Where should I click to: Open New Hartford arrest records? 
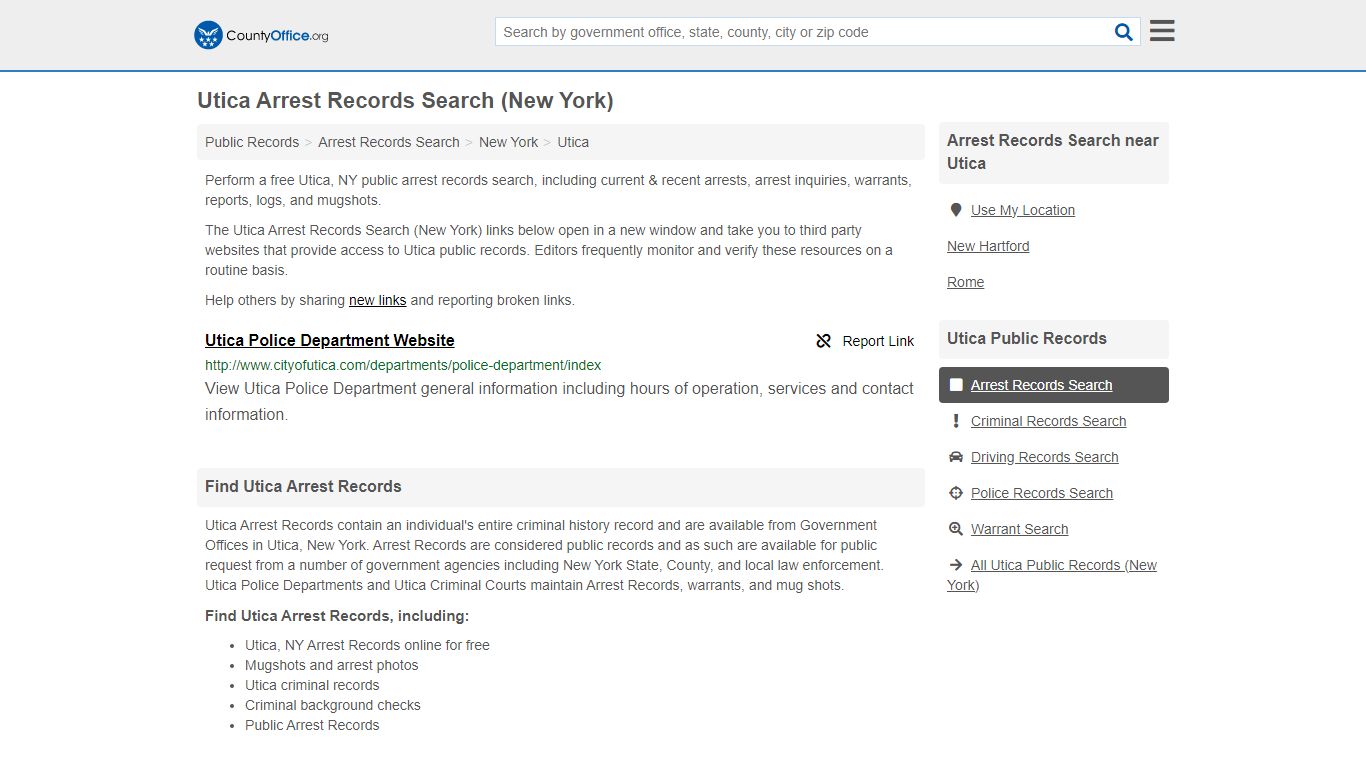[988, 246]
